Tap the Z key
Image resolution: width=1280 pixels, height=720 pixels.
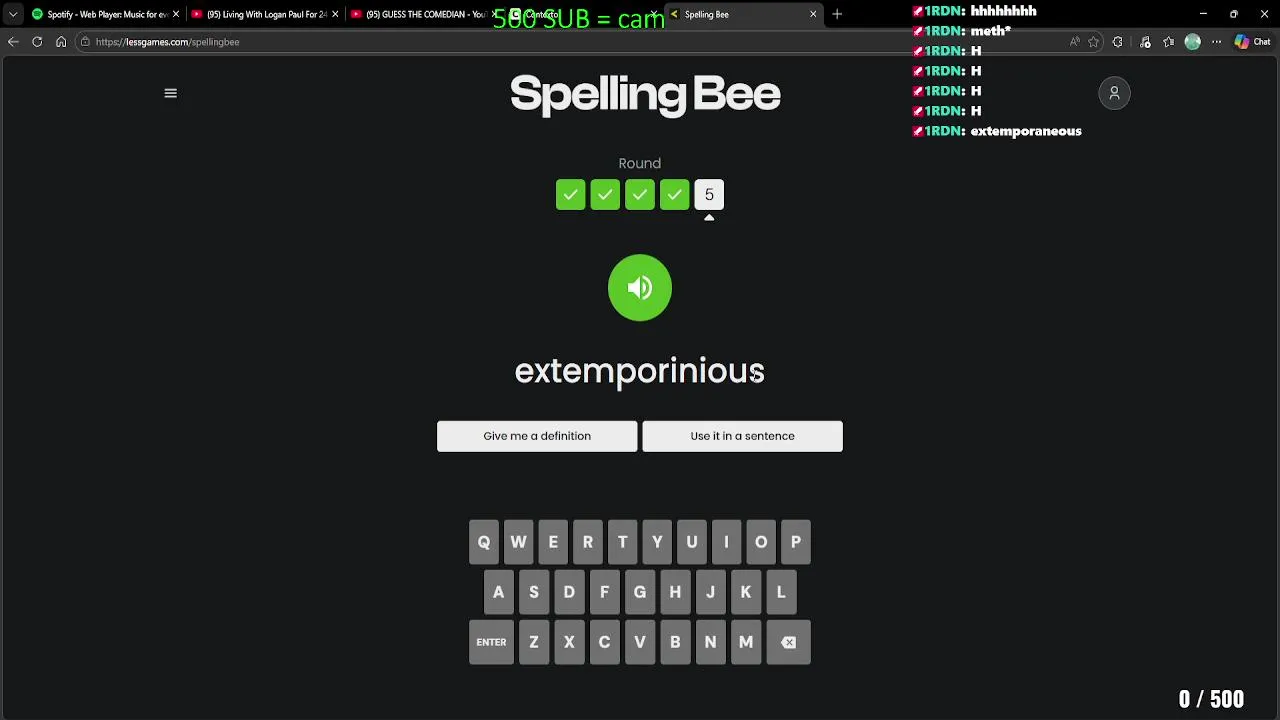click(534, 642)
